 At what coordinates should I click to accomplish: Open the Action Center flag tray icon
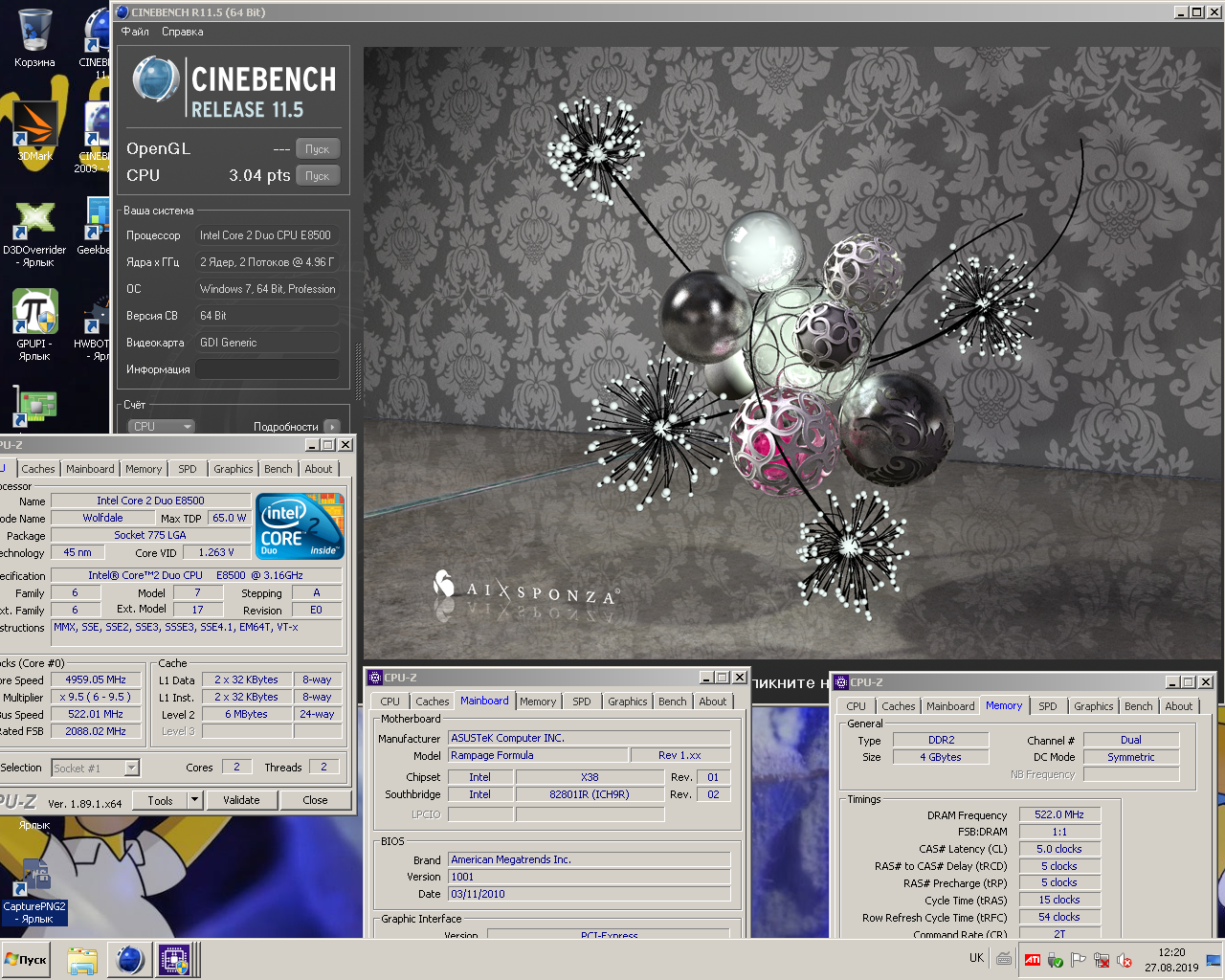tap(1078, 960)
